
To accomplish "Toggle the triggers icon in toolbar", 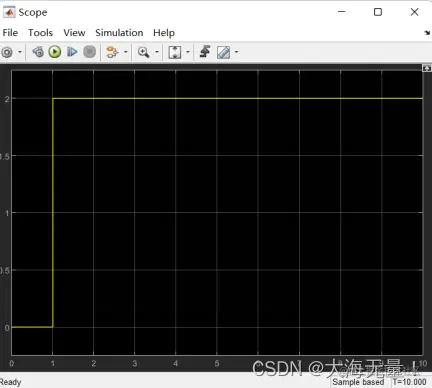I will coord(205,52).
